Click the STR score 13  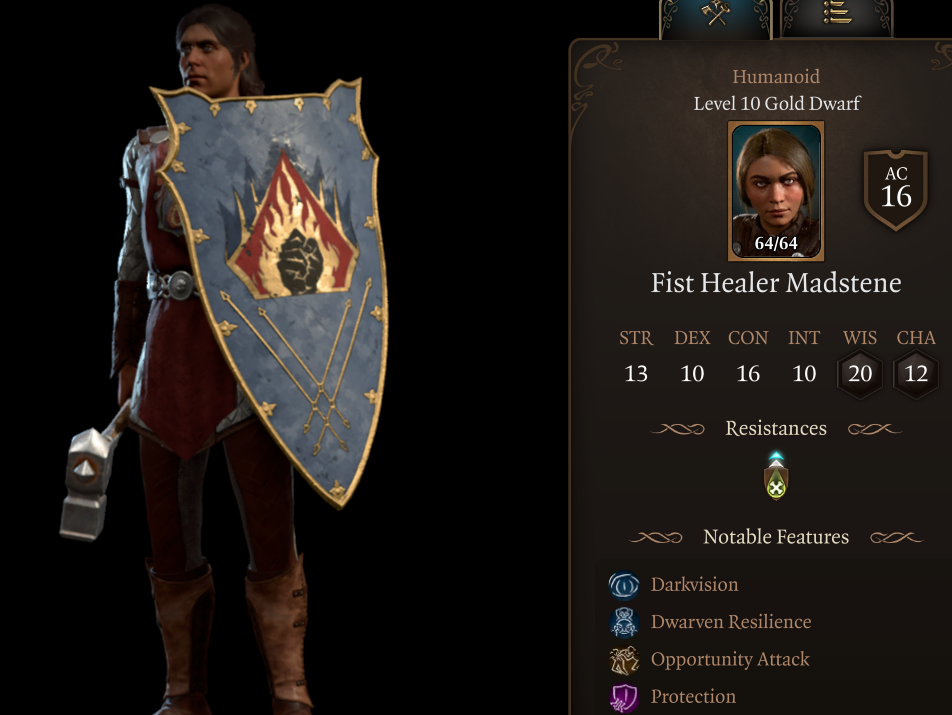point(636,373)
